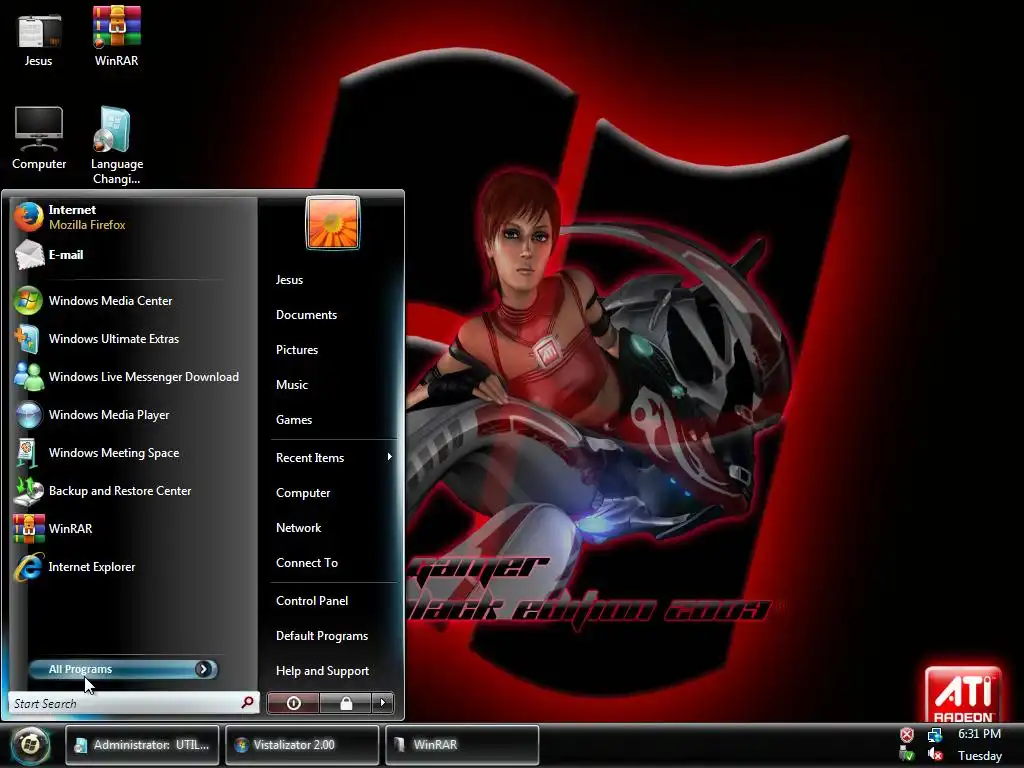Open the WinRAR desktop shortcut

coord(116,37)
